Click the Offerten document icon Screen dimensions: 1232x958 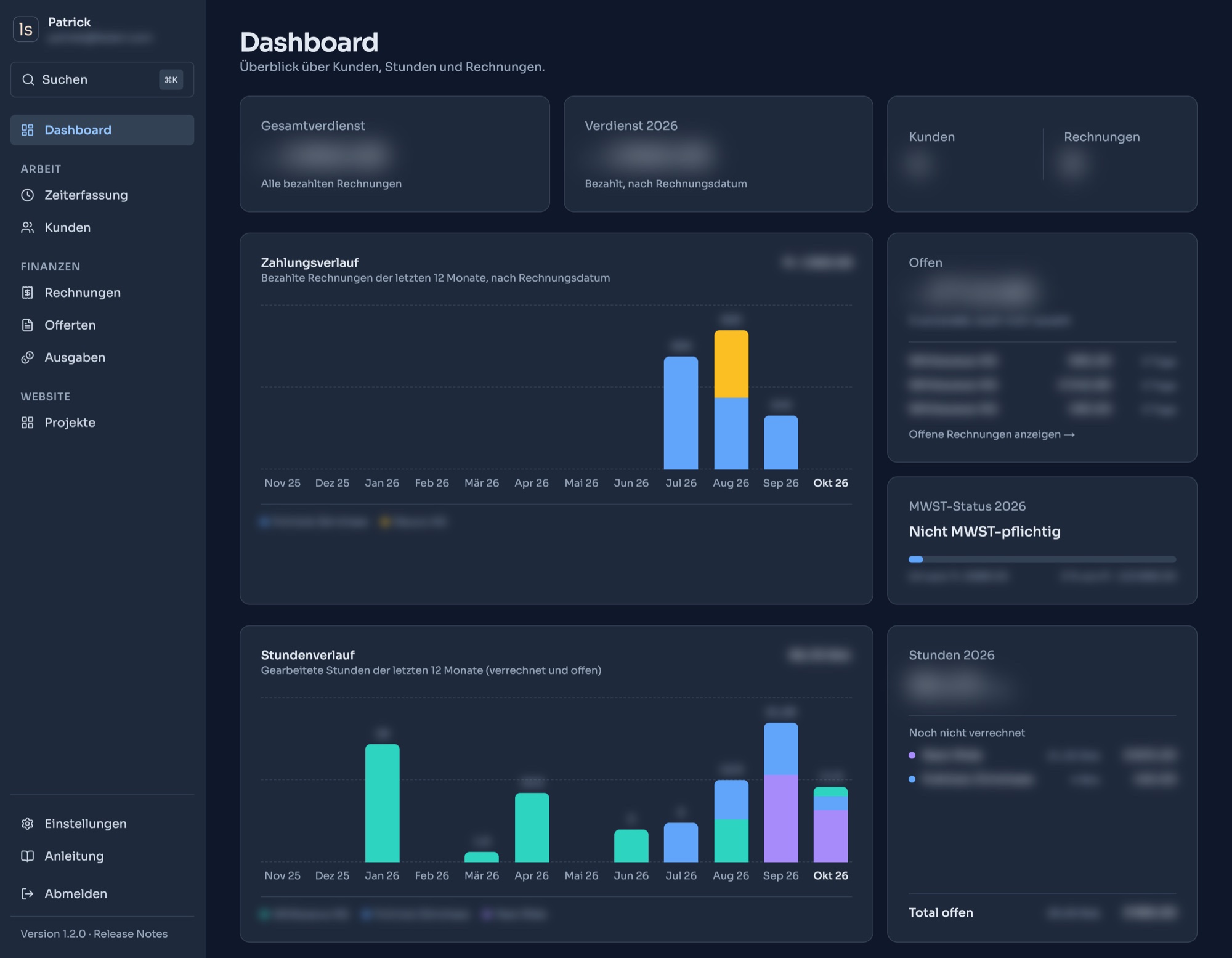click(27, 325)
